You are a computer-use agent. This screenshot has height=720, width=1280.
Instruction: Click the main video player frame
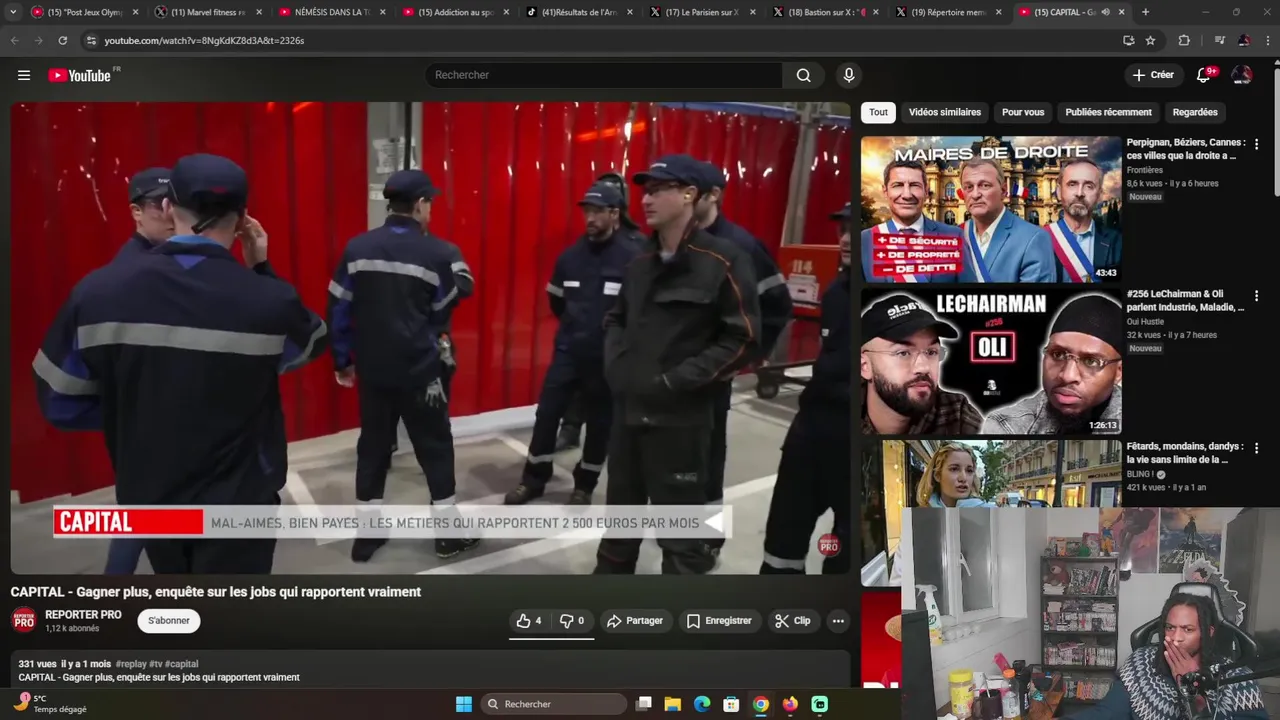(430, 338)
